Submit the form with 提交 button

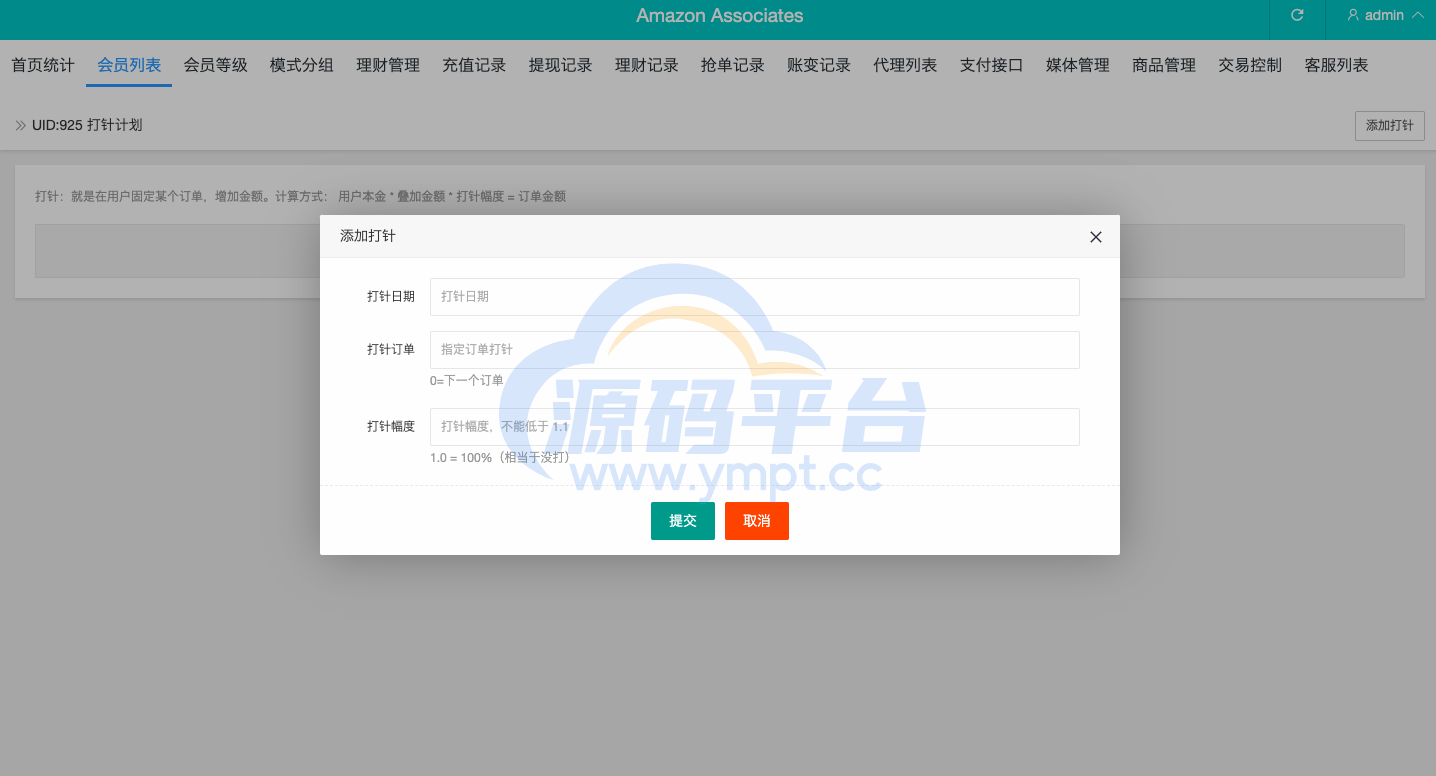pyautogui.click(x=683, y=521)
